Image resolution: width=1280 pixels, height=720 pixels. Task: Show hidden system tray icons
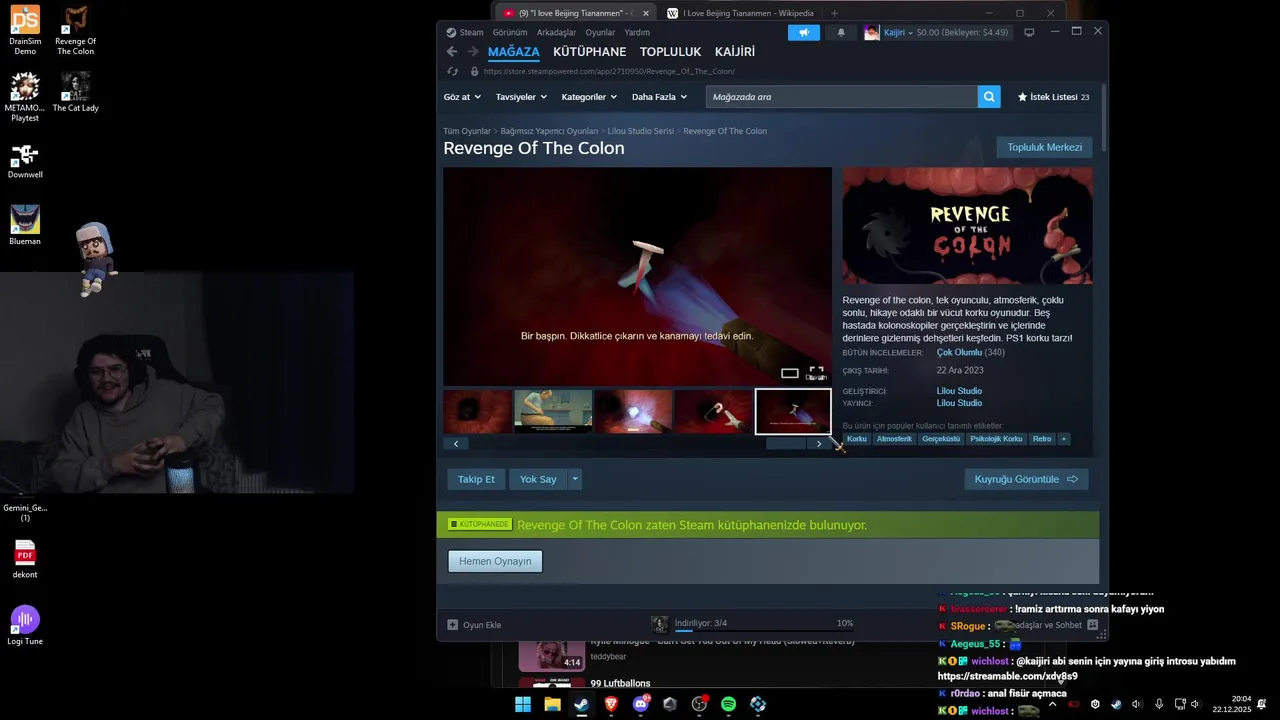click(1052, 704)
